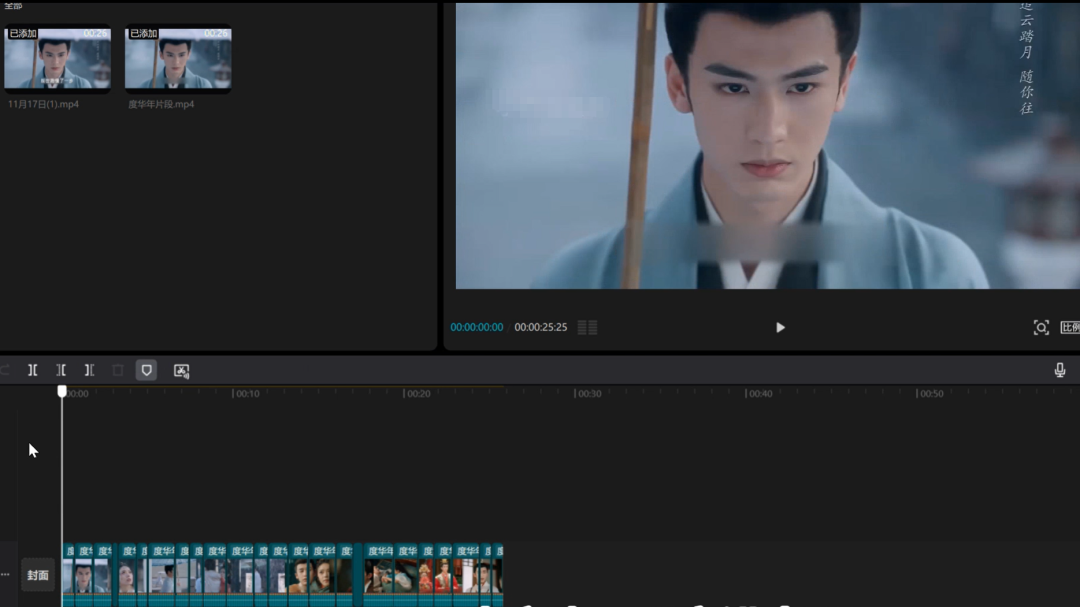The height and width of the screenshot is (607, 1080).
Task: Click the file name 11月17日(1).mp4
Action: [x=43, y=105]
